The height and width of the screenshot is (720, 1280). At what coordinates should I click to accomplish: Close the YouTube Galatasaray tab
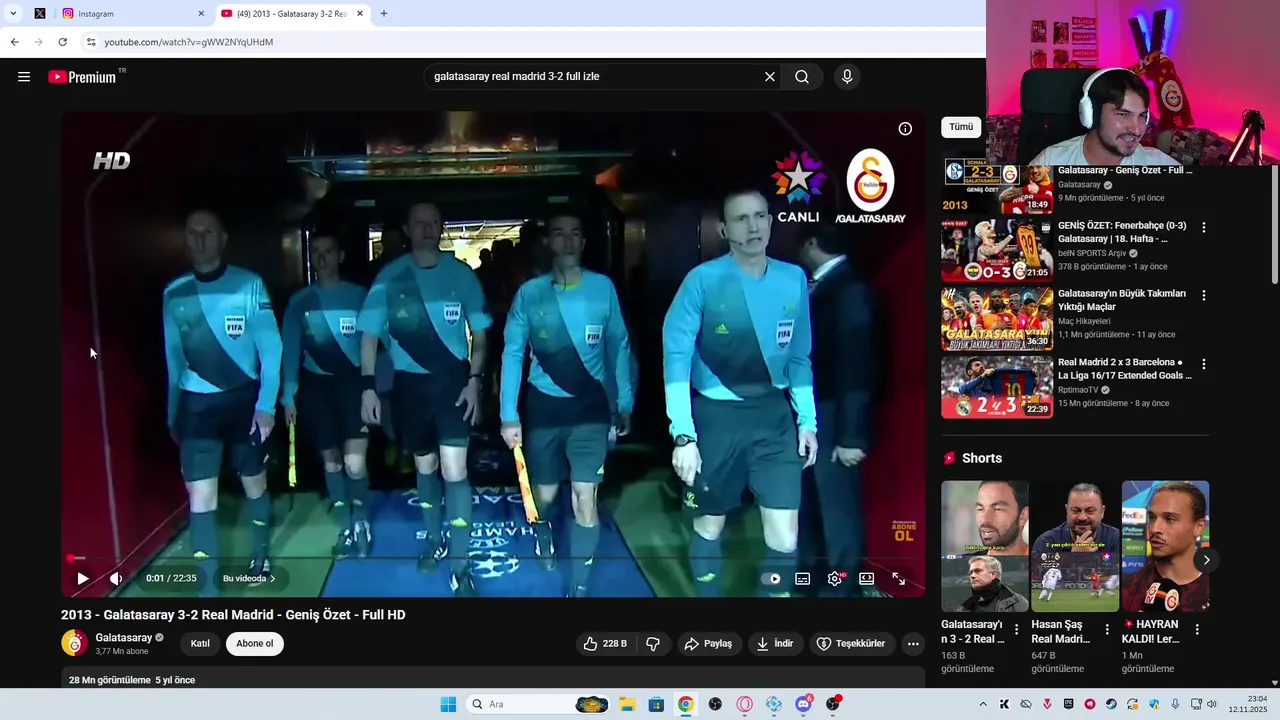pyautogui.click(x=360, y=14)
